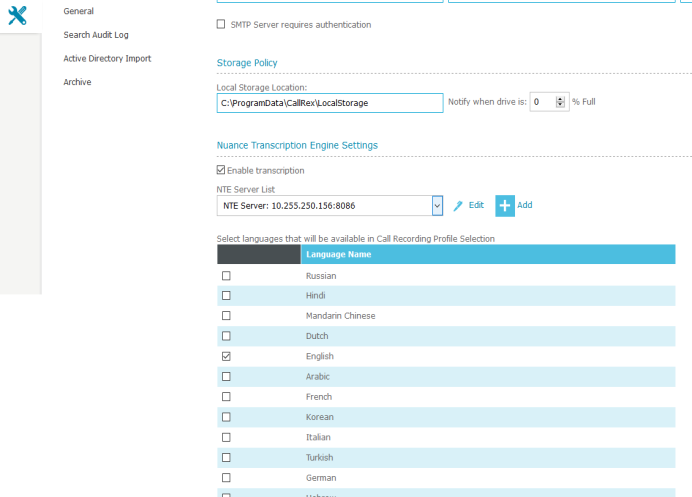The height and width of the screenshot is (497, 692).
Task: Select the French language checkbox
Action: point(226,397)
